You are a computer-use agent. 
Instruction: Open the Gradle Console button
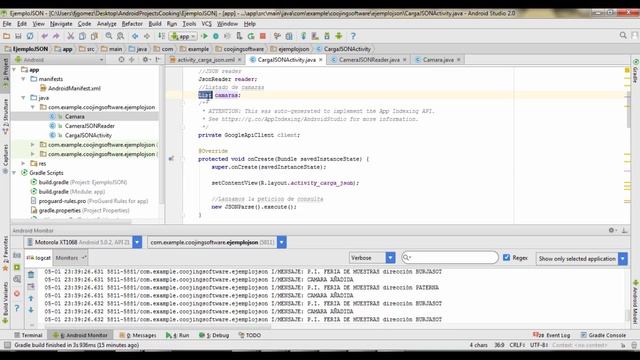pos(603,335)
